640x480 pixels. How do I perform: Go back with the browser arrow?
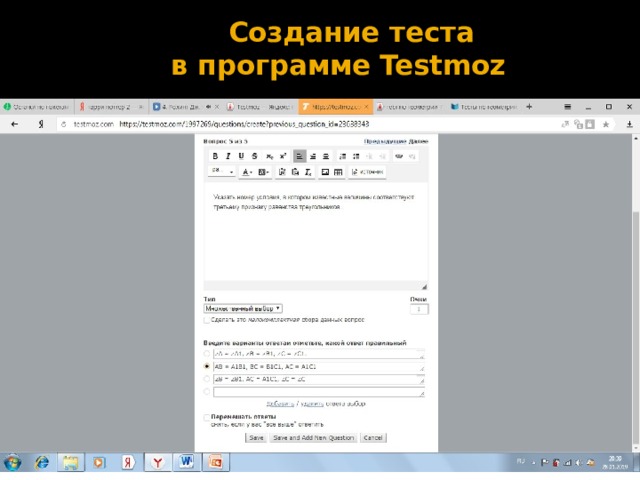click(15, 124)
